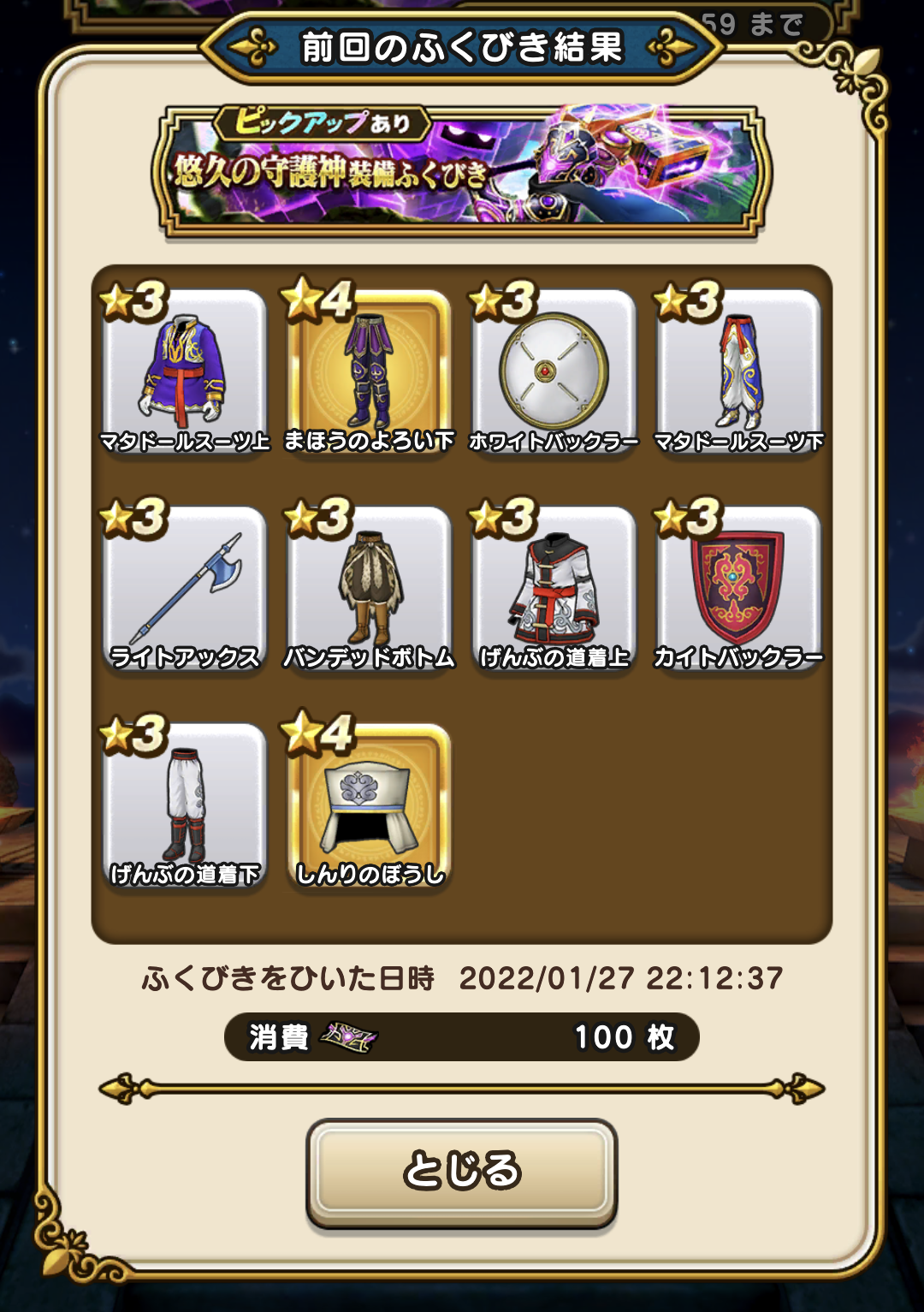Tap the star 4 badge on まほうのよろい下
This screenshot has width=924, height=1312.
(318, 300)
